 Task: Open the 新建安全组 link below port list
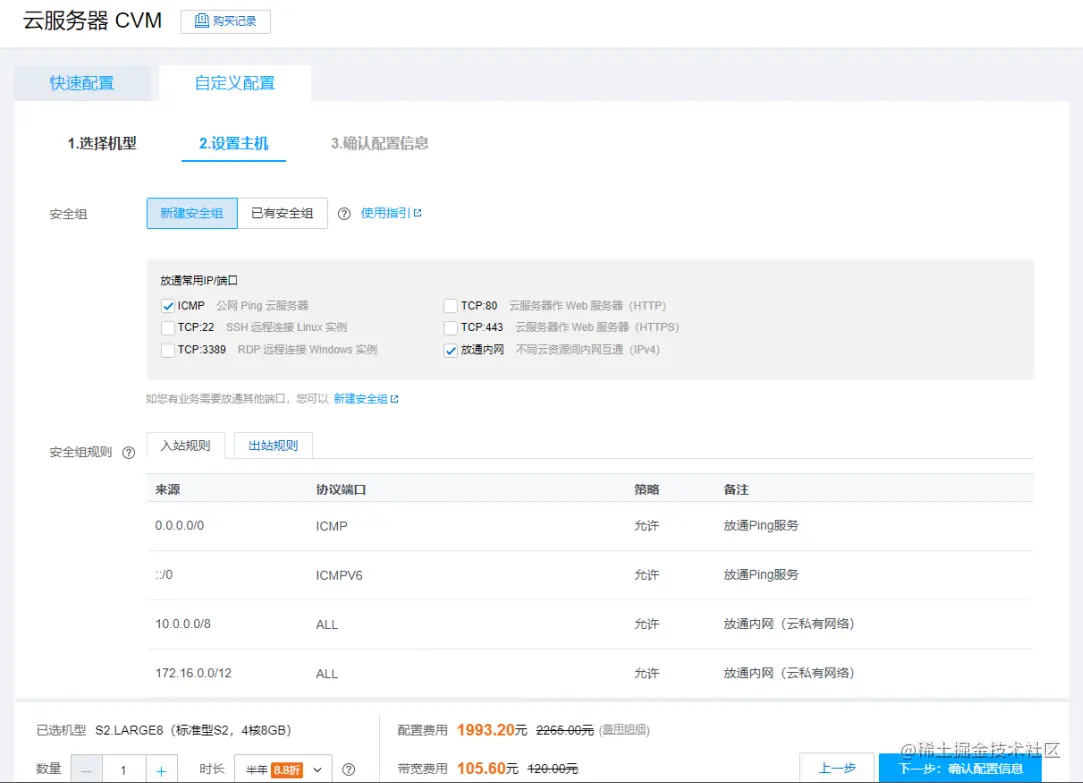click(x=360, y=398)
